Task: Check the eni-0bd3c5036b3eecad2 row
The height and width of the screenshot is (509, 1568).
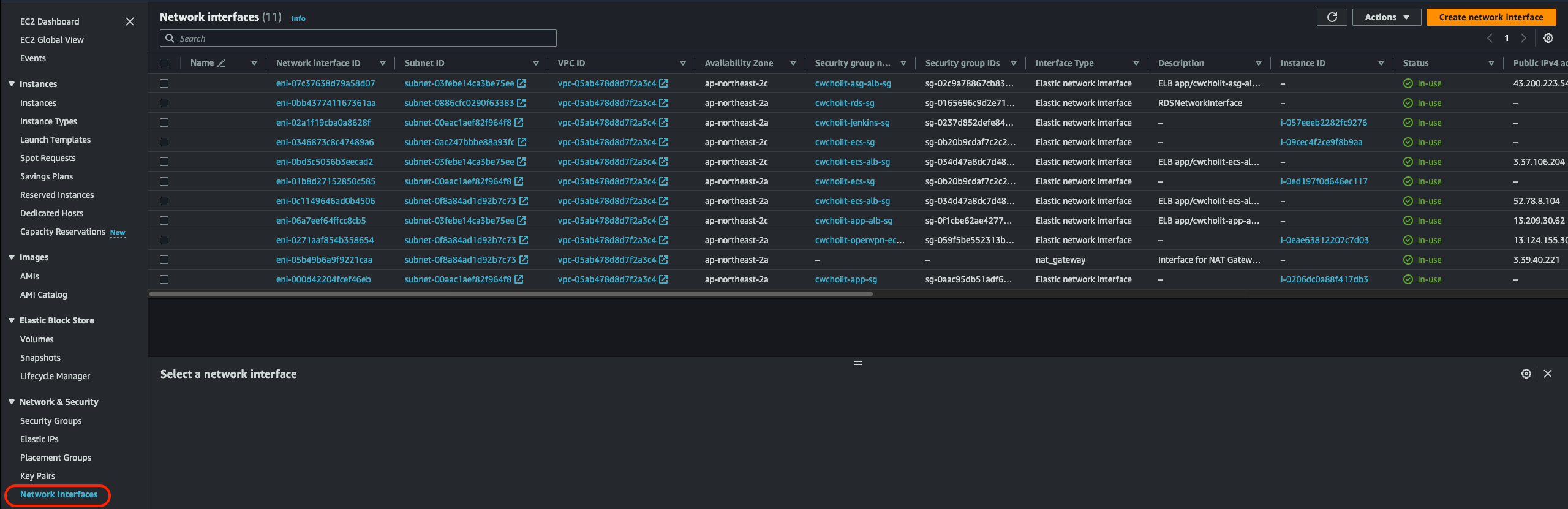Action: click(x=164, y=162)
